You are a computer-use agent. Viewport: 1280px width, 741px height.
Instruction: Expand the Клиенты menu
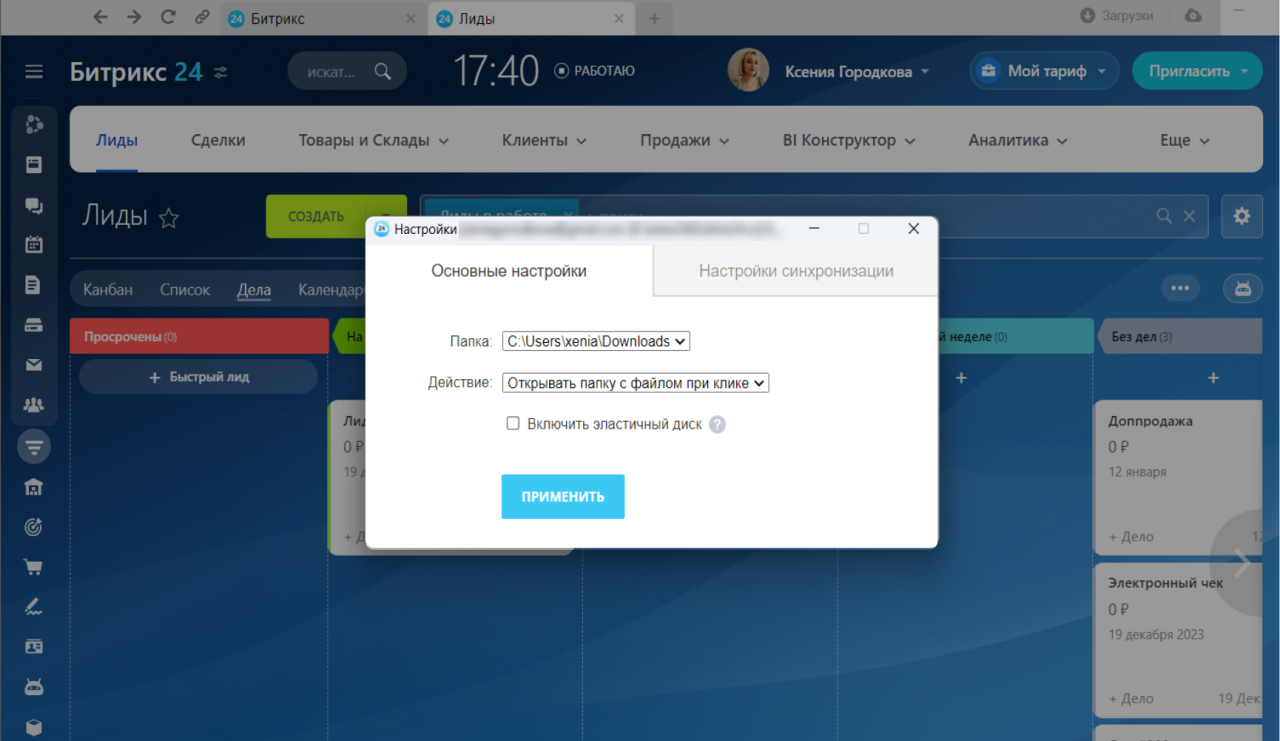pos(544,141)
